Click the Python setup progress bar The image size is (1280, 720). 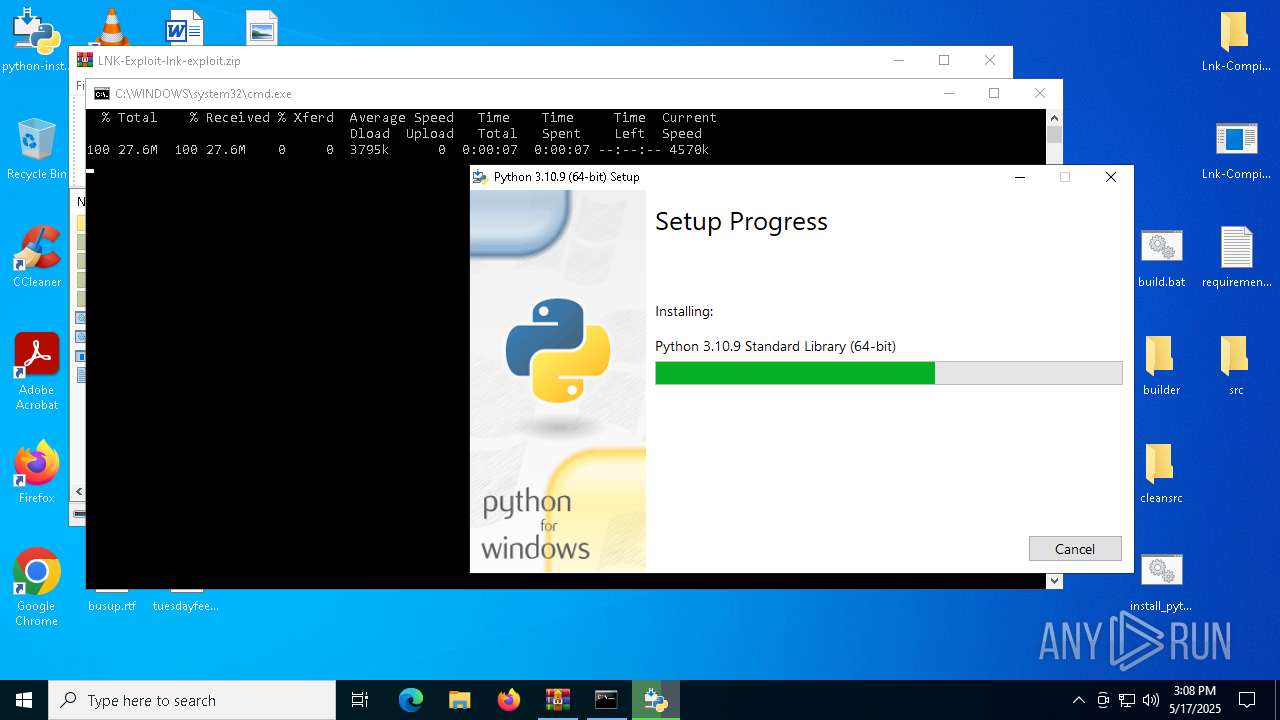(x=888, y=373)
